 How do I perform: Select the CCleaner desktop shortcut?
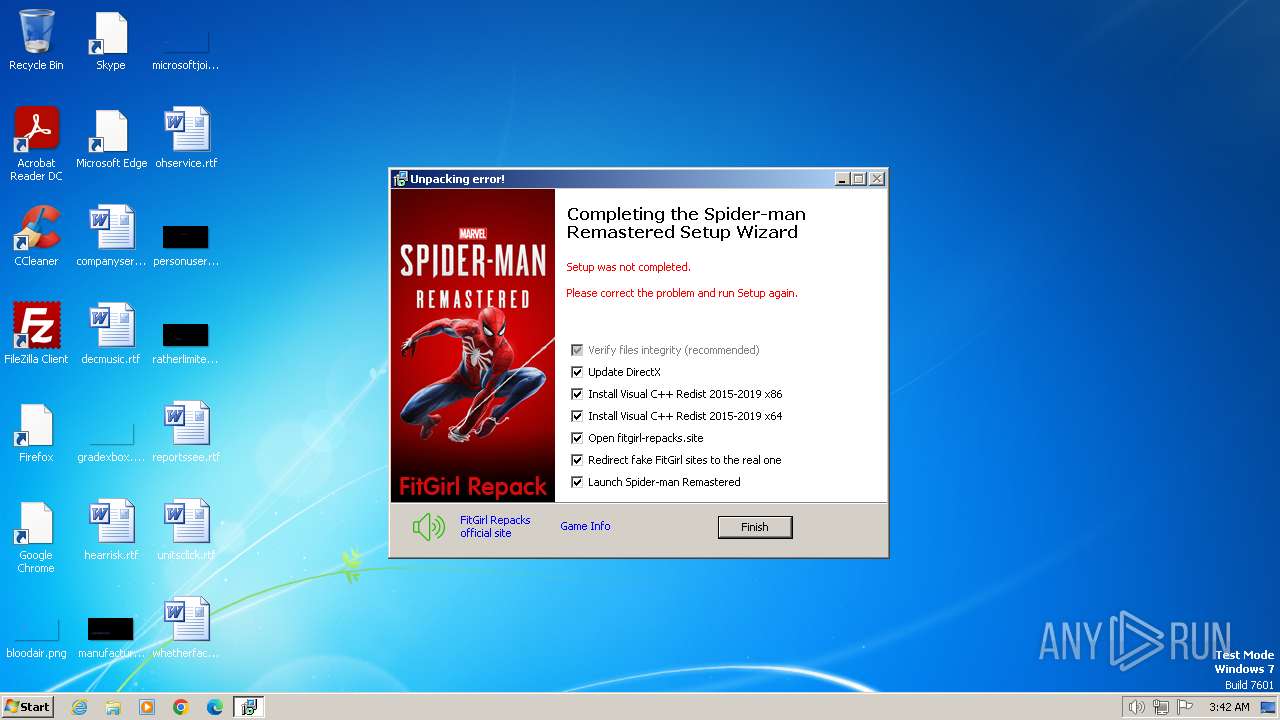[36, 236]
